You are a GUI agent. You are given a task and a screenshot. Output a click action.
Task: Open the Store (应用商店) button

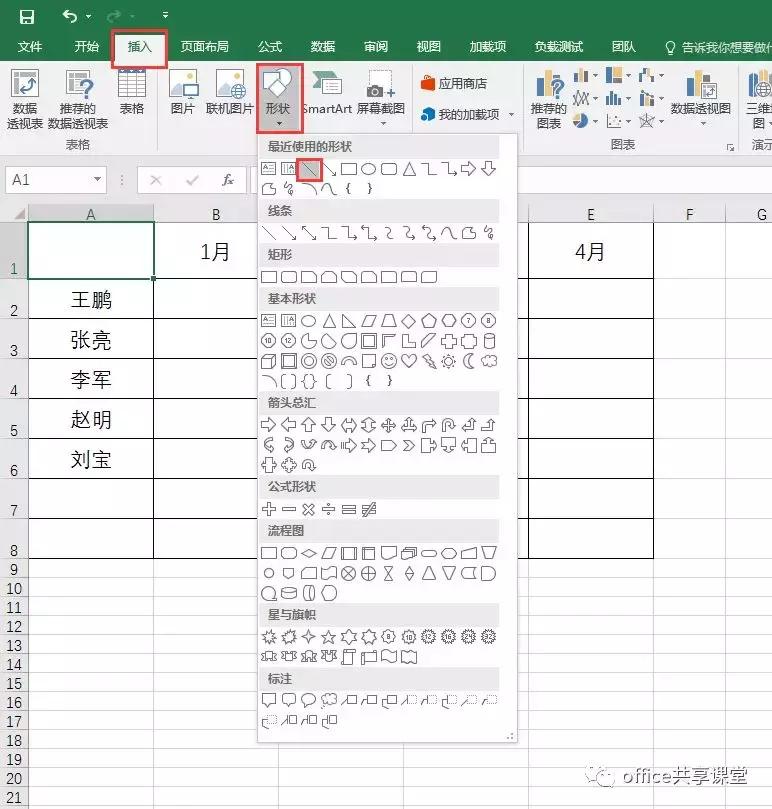454,84
